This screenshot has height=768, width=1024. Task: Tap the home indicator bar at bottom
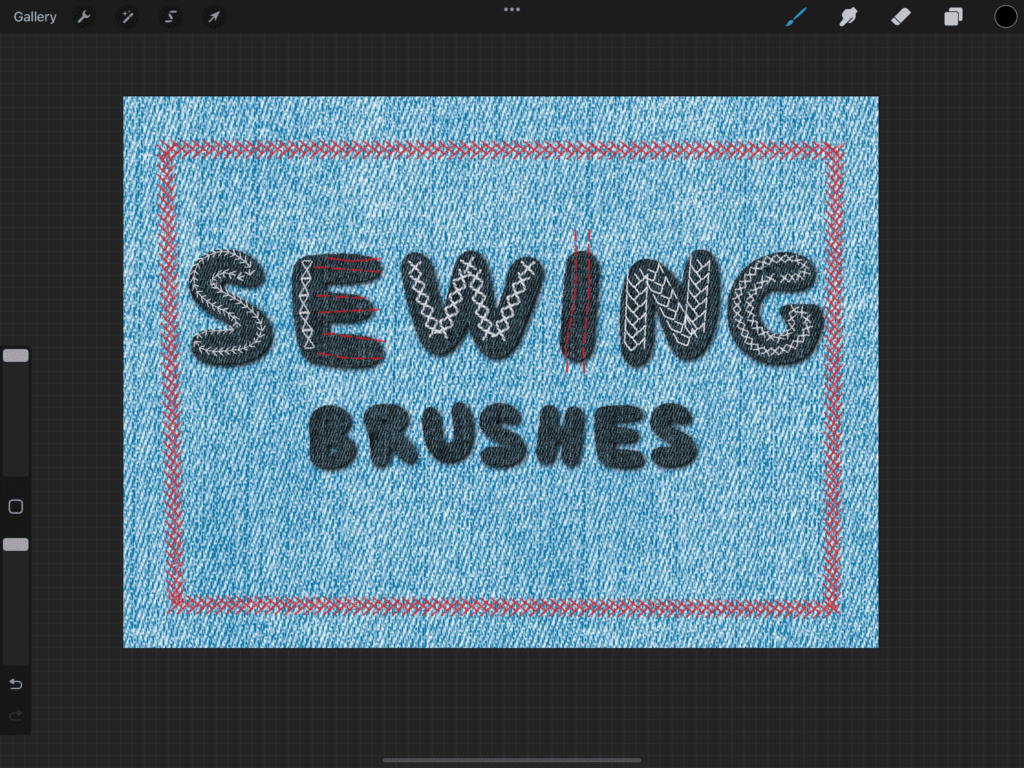point(512,760)
